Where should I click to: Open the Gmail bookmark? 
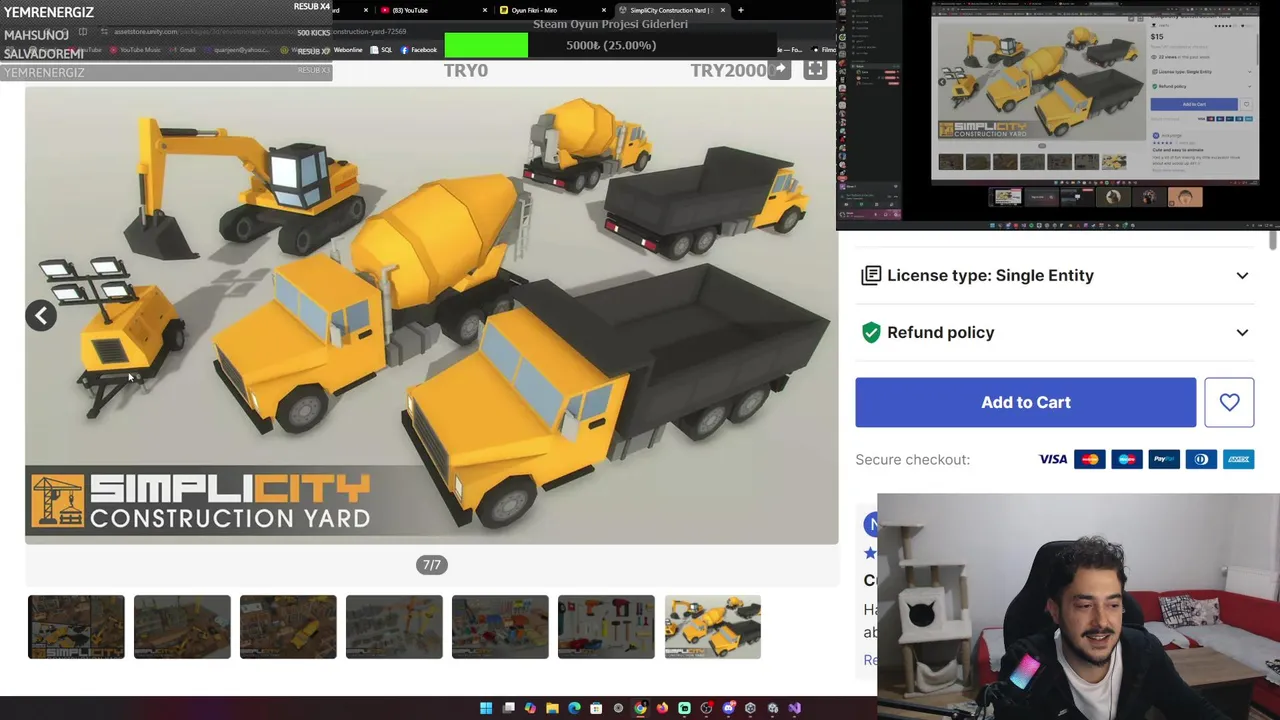tap(183, 50)
